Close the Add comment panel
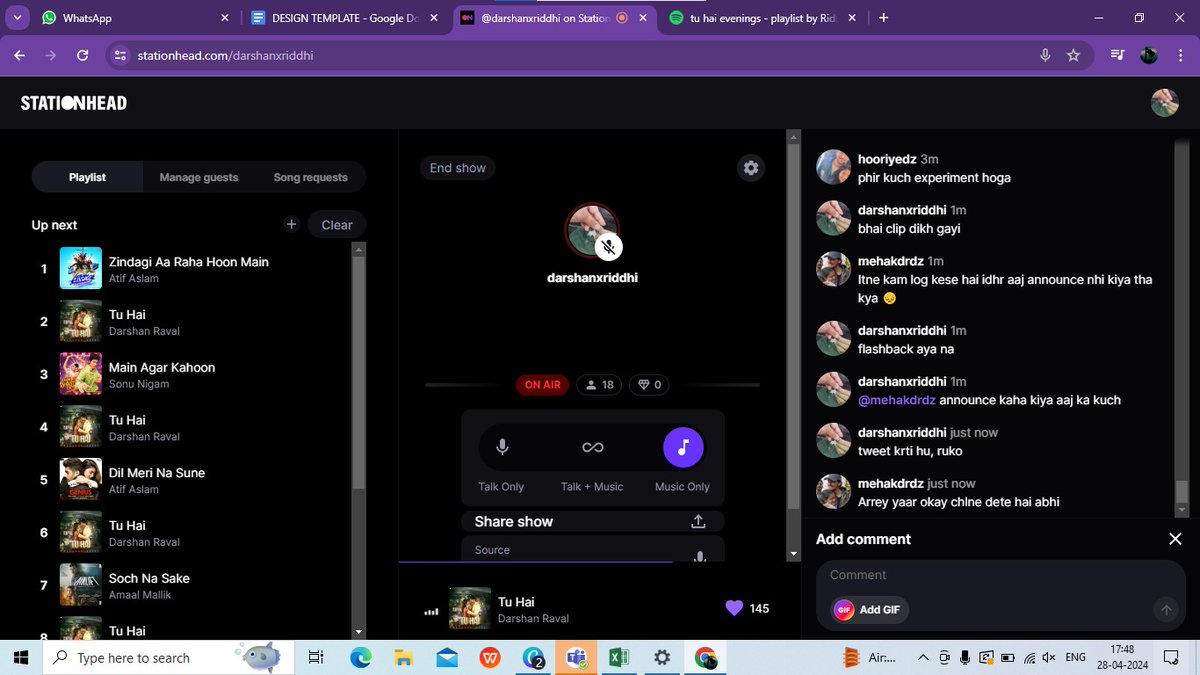Viewport: 1200px width, 675px height. click(x=1175, y=539)
